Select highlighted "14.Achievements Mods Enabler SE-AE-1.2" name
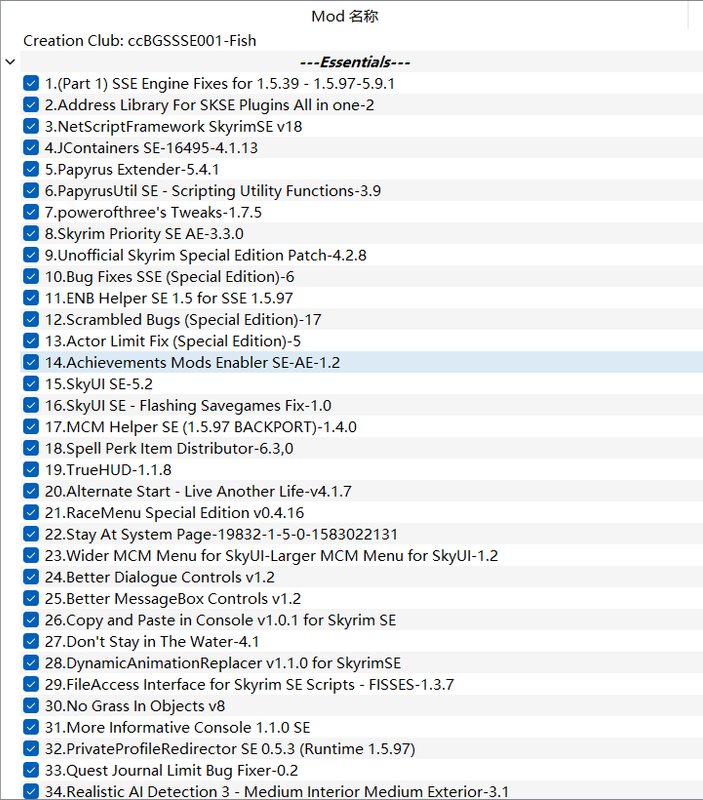Image resolution: width=703 pixels, height=800 pixels. 192,362
